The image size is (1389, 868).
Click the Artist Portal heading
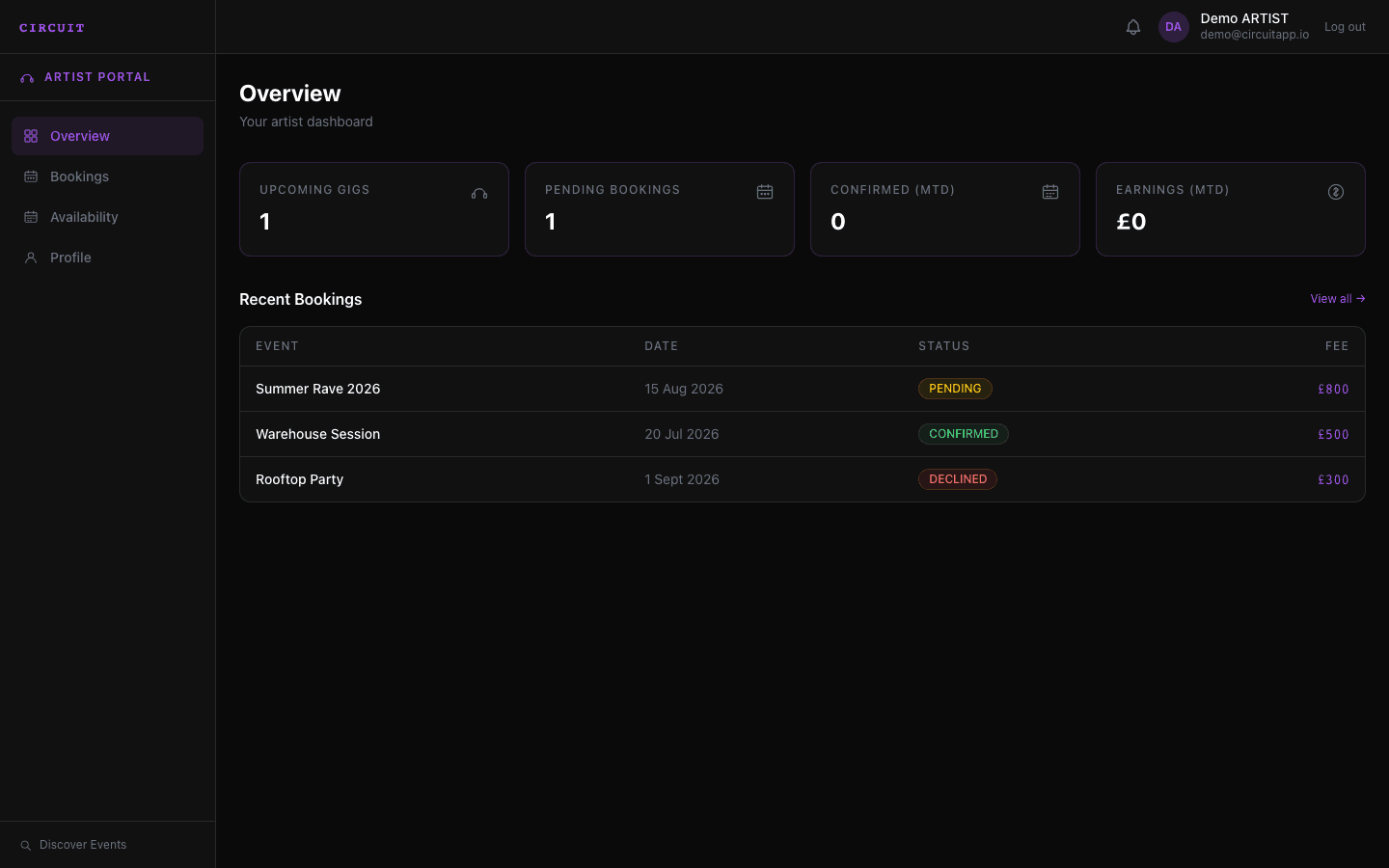[x=97, y=77]
